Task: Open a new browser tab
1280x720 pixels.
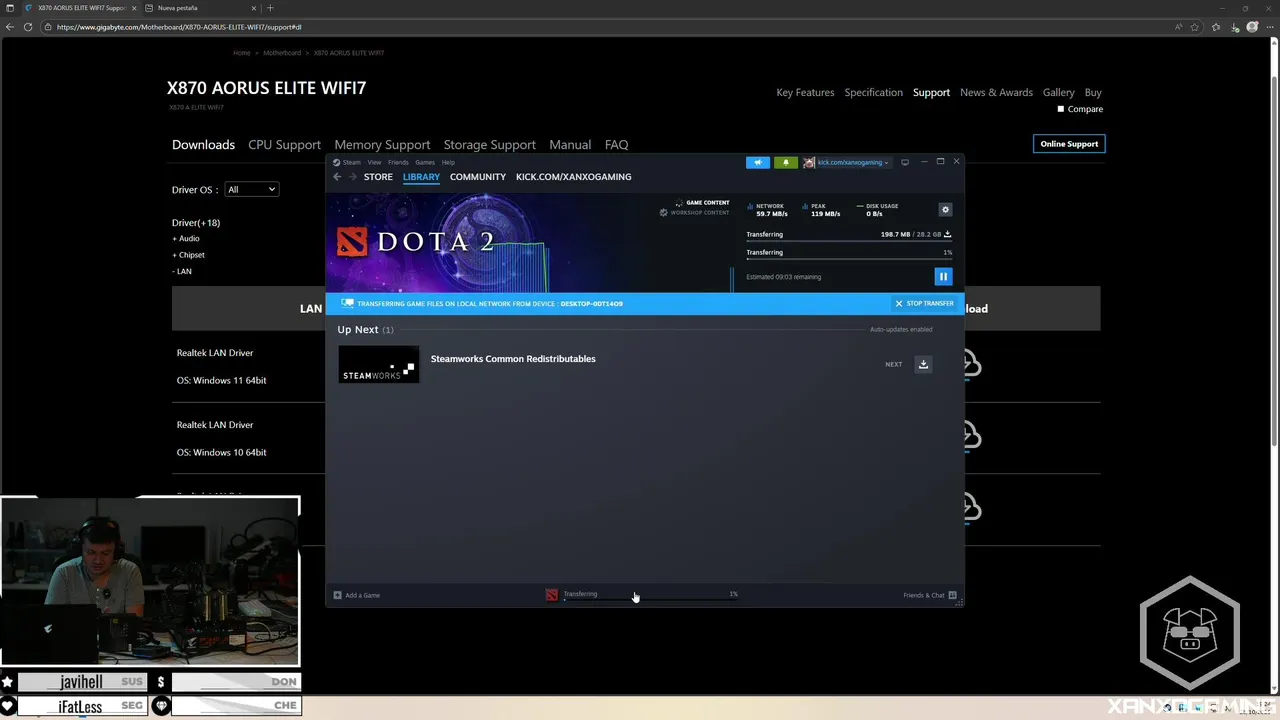Action: click(x=270, y=8)
